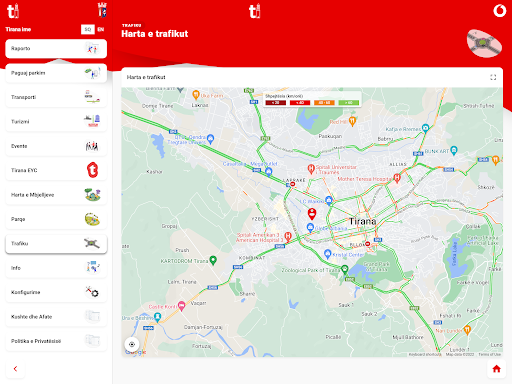Click the Parqe park icon
Screen dimensions: 512x384
[x=92, y=219]
